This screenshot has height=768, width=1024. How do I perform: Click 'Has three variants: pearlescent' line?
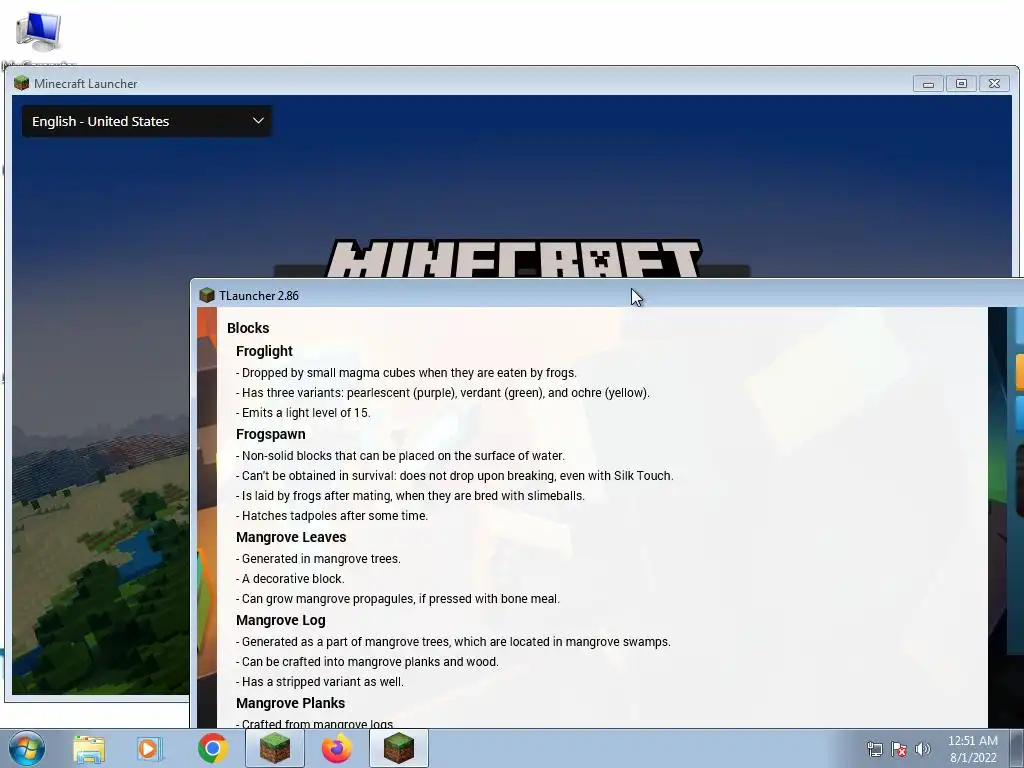pos(443,392)
